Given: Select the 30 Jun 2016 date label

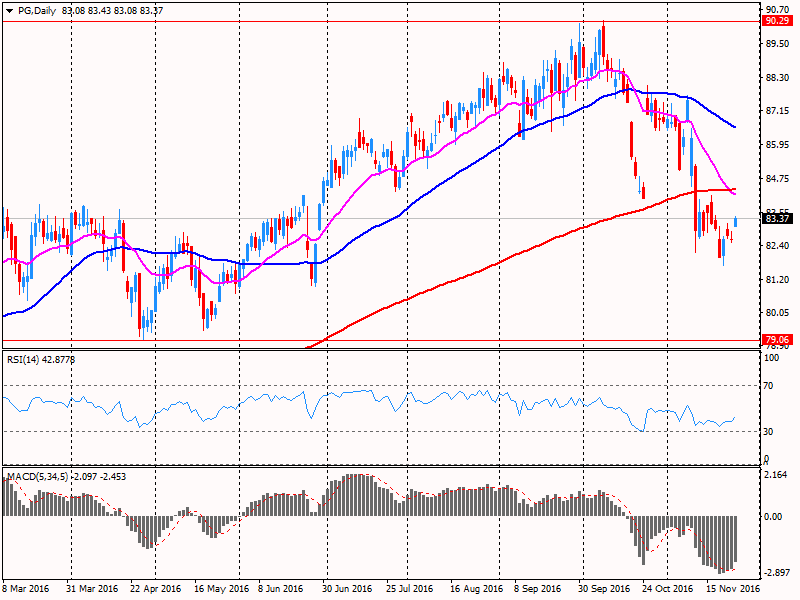Looking at the screenshot, I should point(347,591).
